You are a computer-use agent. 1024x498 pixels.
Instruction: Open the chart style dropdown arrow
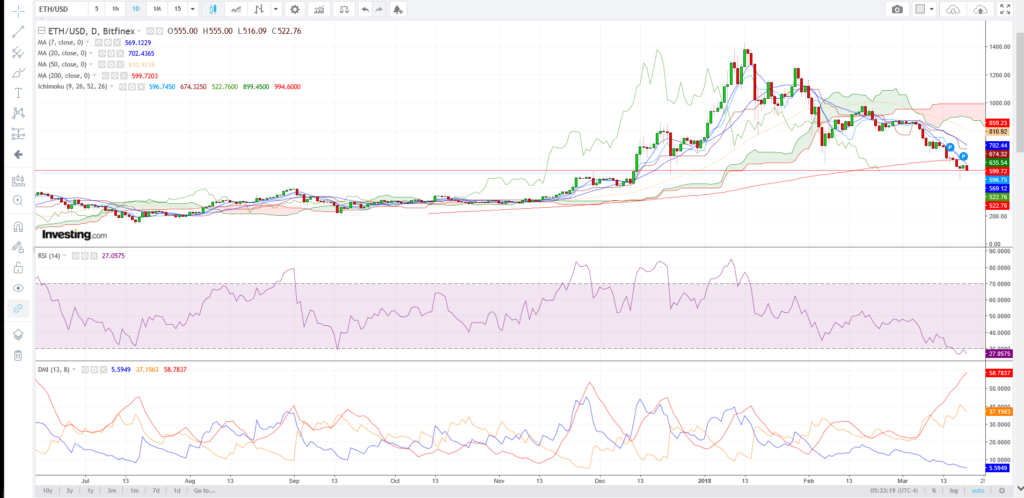point(275,9)
